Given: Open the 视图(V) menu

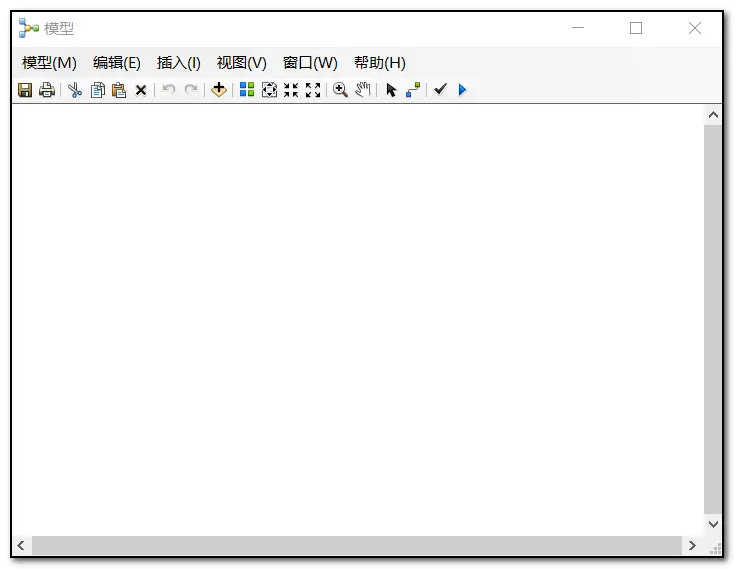Looking at the screenshot, I should click(x=241, y=63).
